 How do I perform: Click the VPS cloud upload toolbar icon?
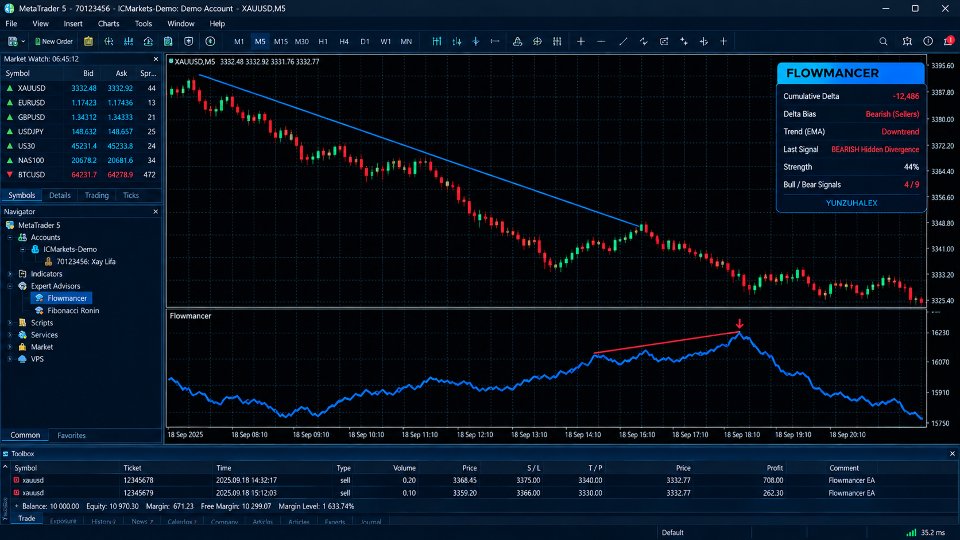click(148, 42)
